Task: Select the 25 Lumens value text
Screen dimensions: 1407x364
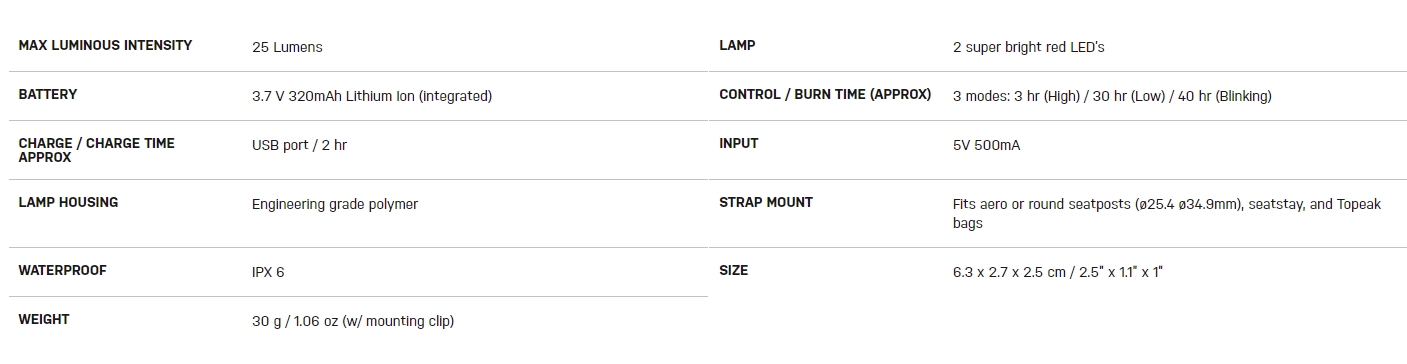Action: [287, 47]
